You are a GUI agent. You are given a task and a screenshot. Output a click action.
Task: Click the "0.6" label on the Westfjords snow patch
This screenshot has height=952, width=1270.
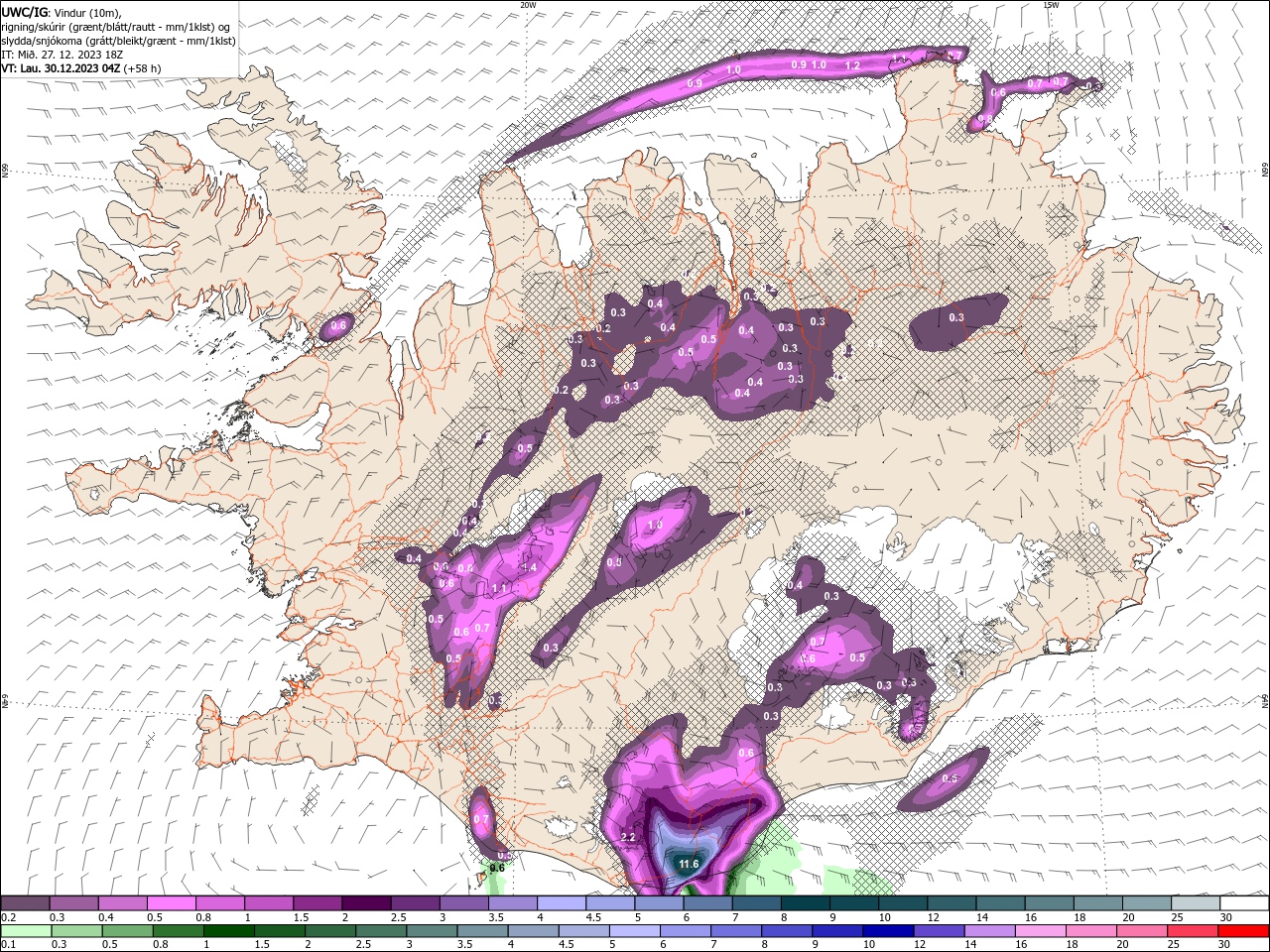pos(338,325)
